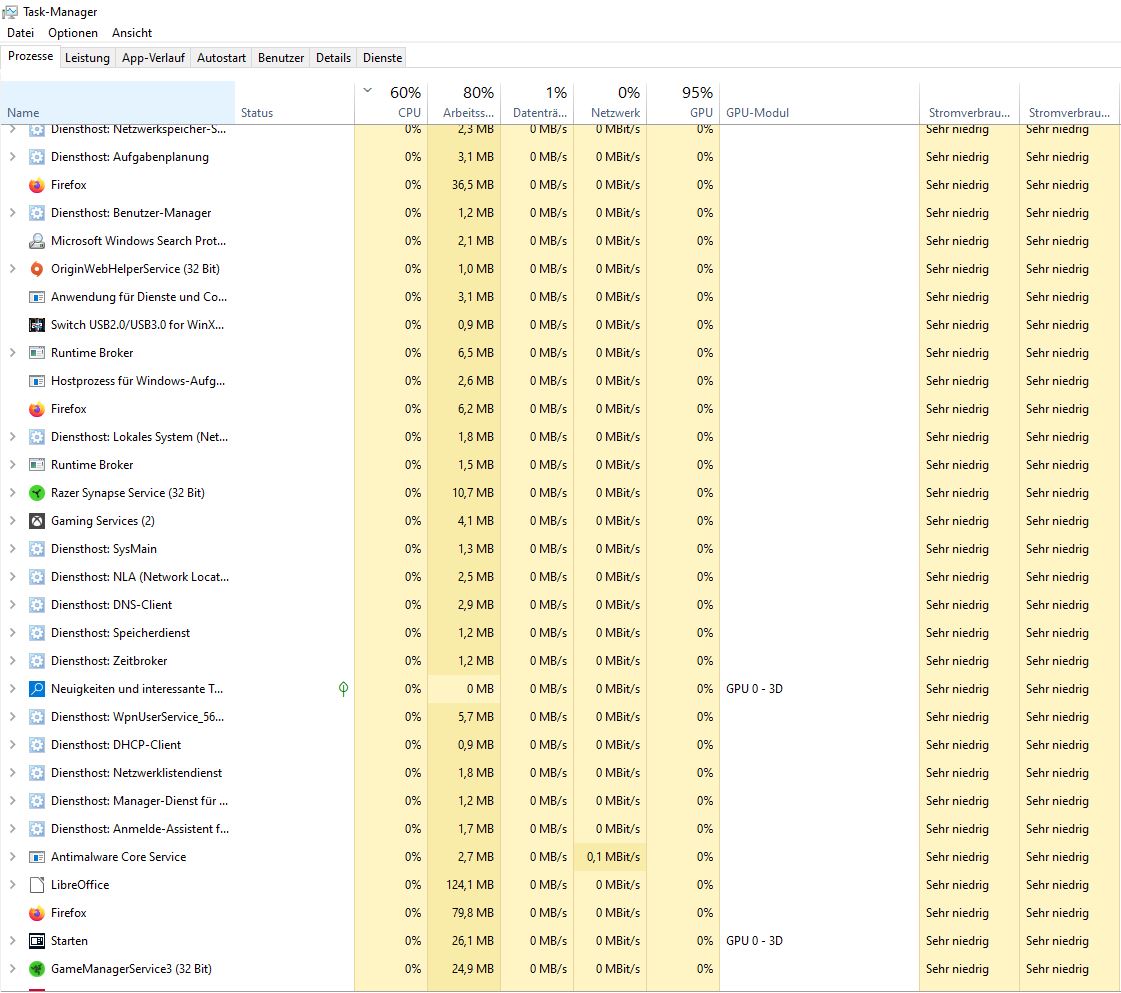Image resolution: width=1121 pixels, height=993 pixels.
Task: Click the 0,1 MBit/s network value
Action: [613, 856]
